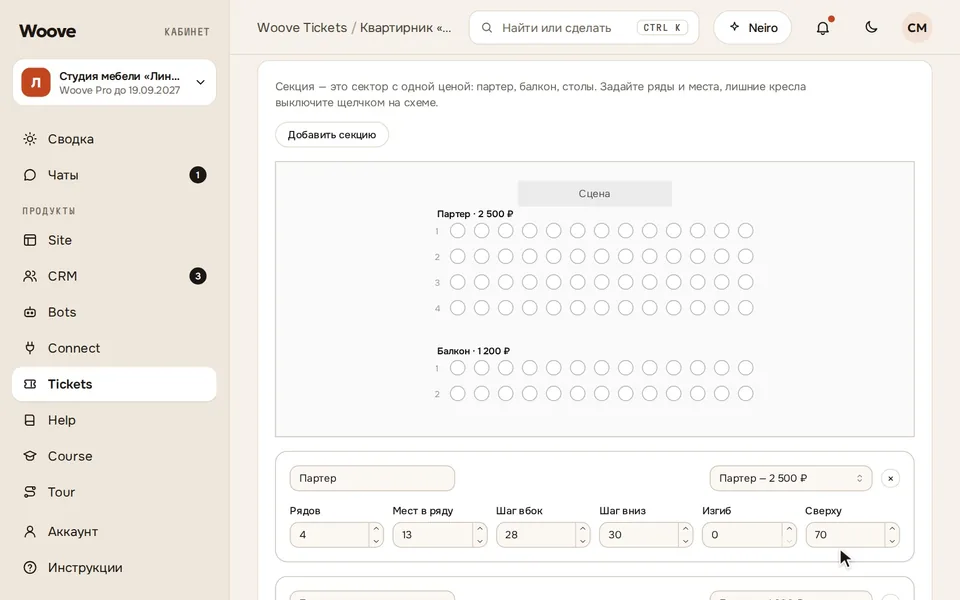
Task: Open Help product
Action: [x=114, y=420]
